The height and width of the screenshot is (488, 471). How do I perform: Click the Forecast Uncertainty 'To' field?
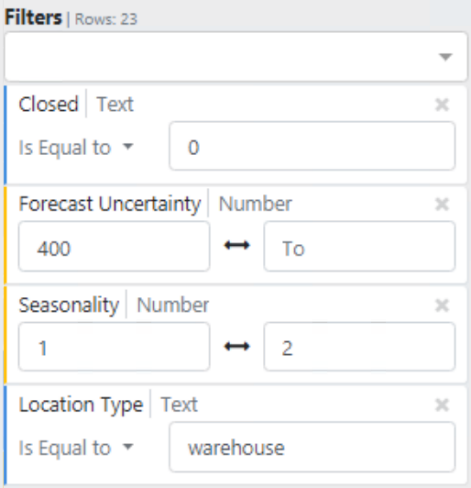(x=359, y=246)
